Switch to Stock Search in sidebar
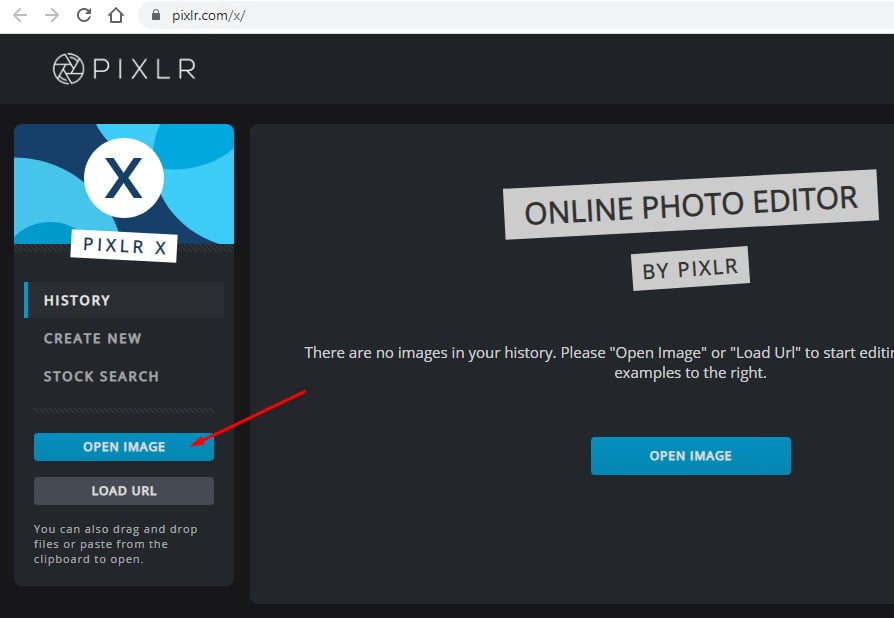 pyautogui.click(x=101, y=376)
